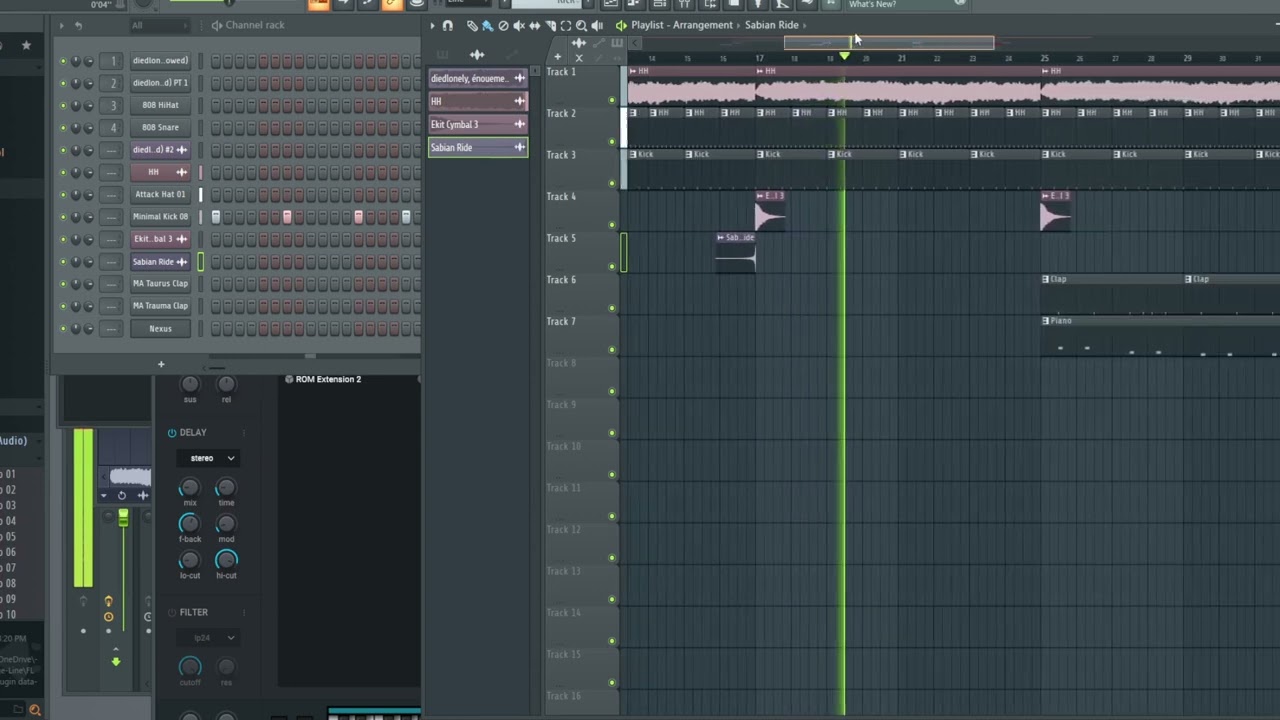
Task: Select the Delete tool in playlist toolbar
Action: (x=503, y=25)
